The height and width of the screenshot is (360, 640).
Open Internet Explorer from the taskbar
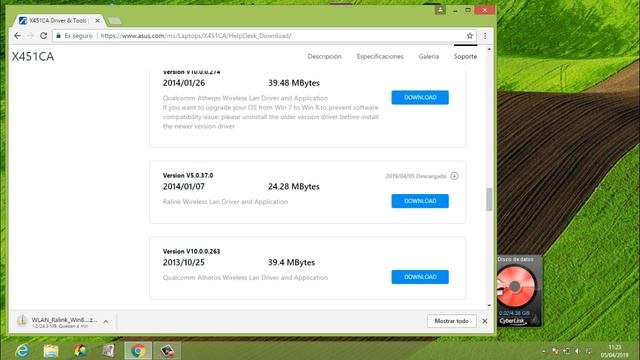tap(22, 351)
